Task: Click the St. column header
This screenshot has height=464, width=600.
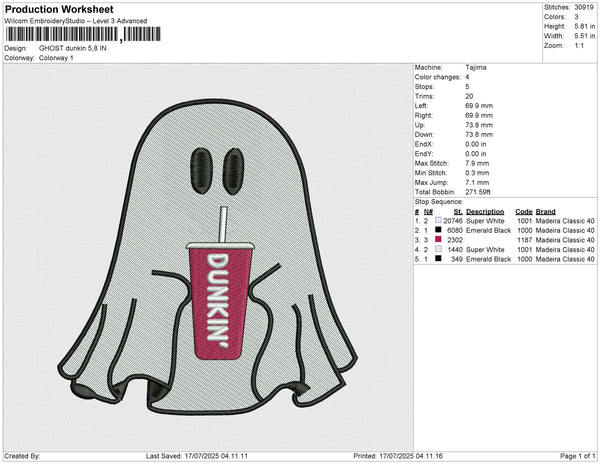Action: click(458, 212)
